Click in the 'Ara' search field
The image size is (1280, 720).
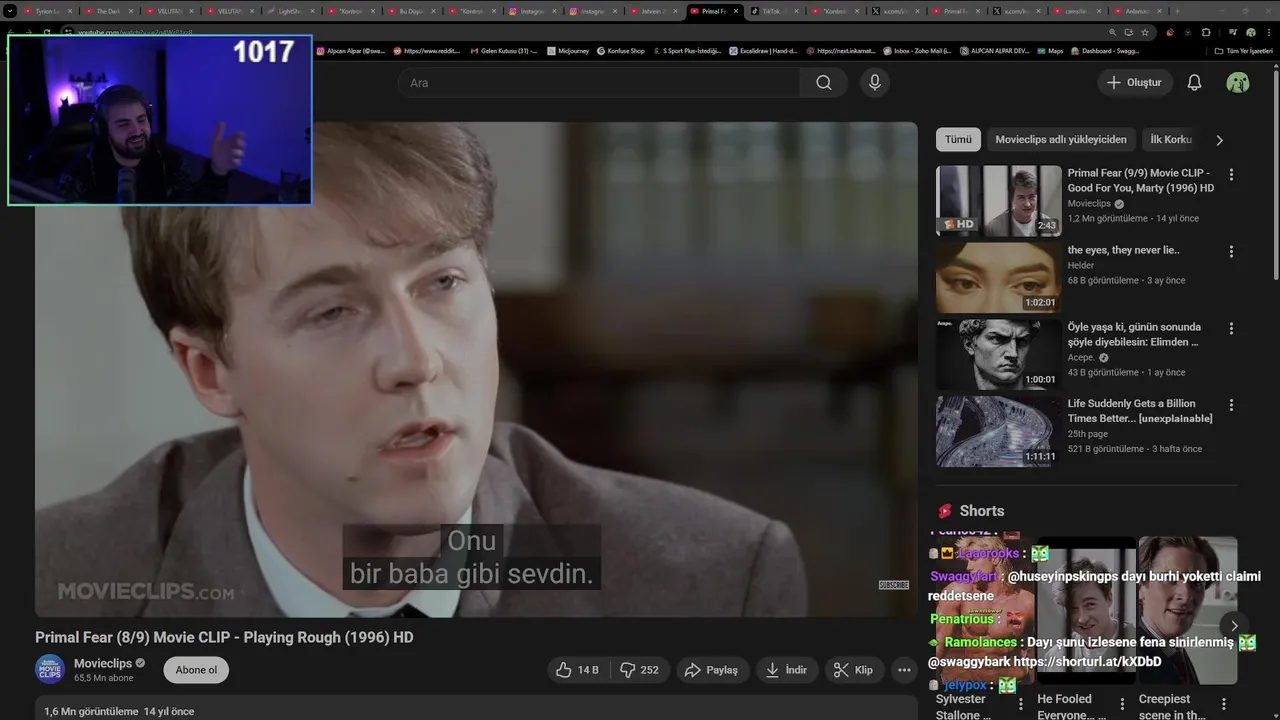pyautogui.click(x=600, y=82)
